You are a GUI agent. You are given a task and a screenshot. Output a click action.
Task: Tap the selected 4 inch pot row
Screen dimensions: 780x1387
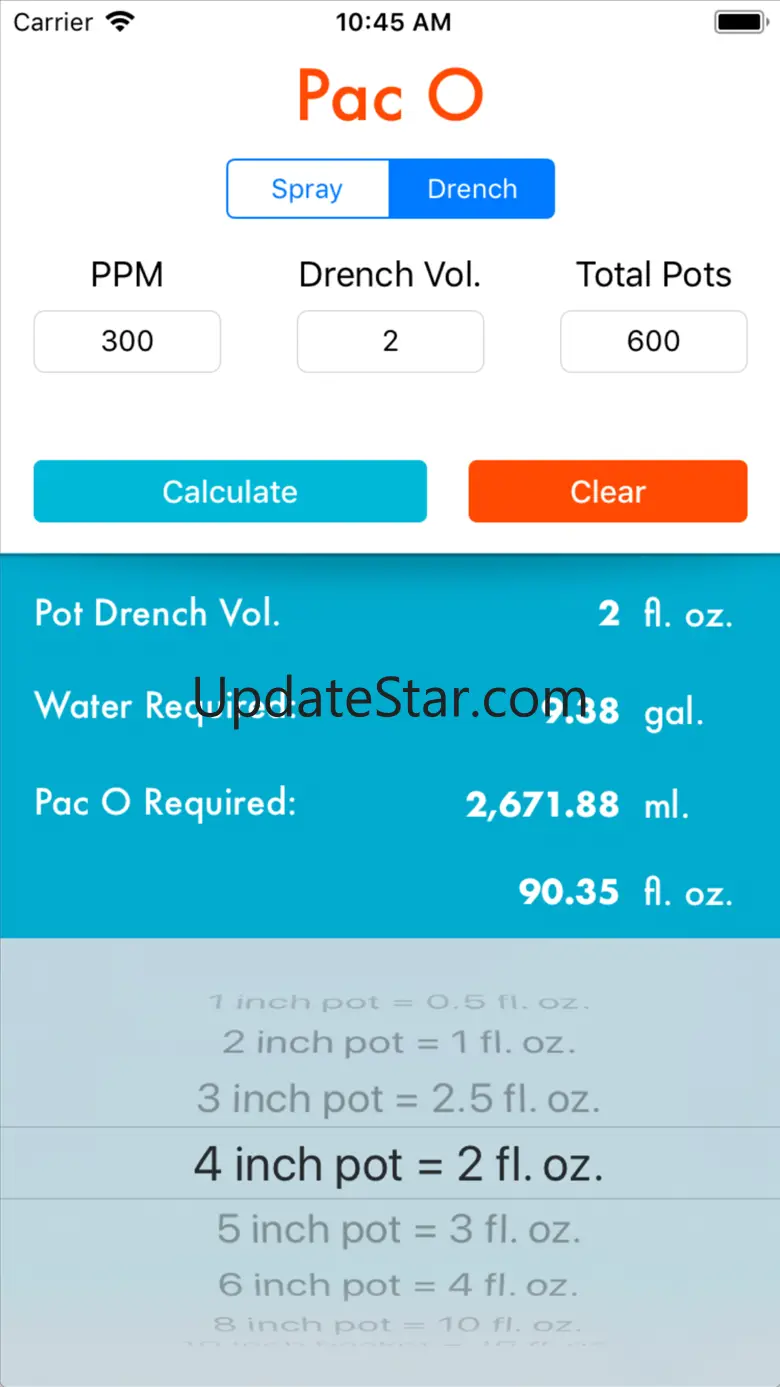[x=398, y=1164]
